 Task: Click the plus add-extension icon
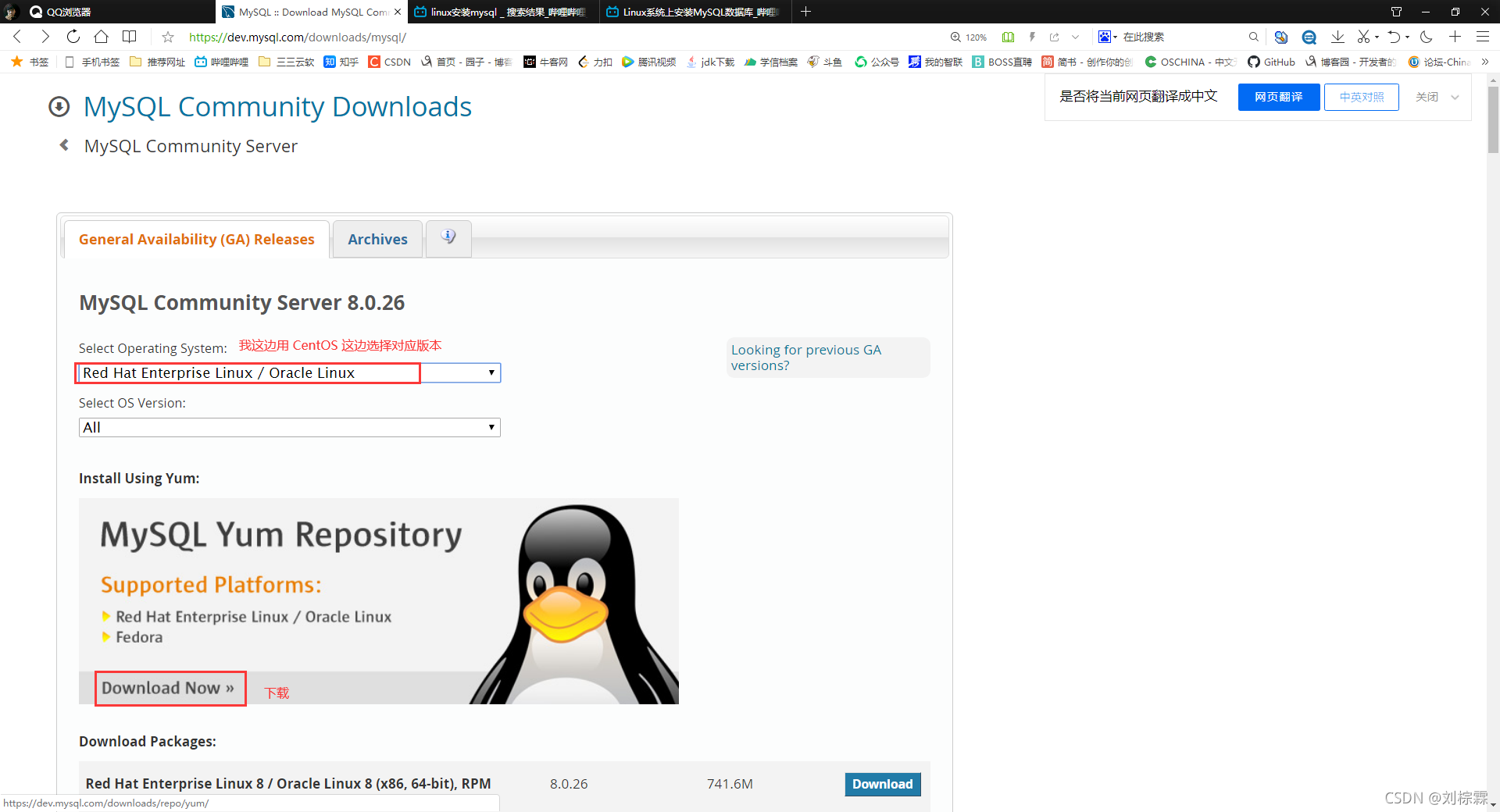coord(1455,37)
